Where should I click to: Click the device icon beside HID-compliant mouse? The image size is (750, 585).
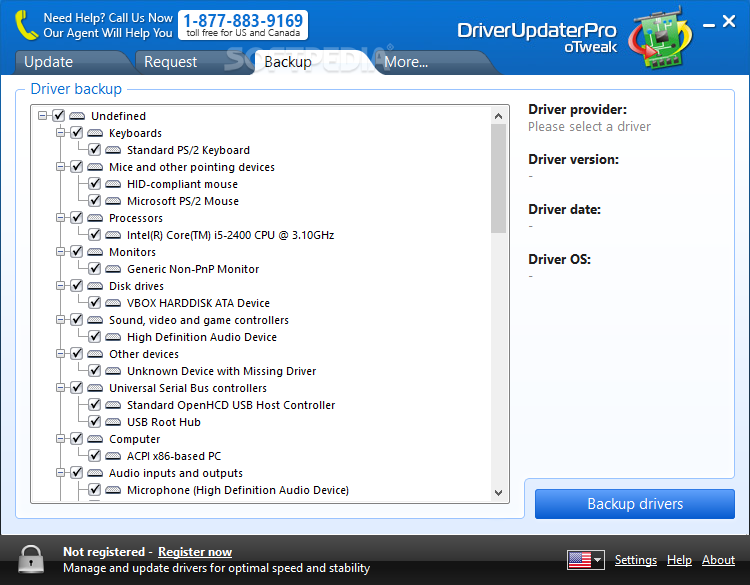click(113, 184)
